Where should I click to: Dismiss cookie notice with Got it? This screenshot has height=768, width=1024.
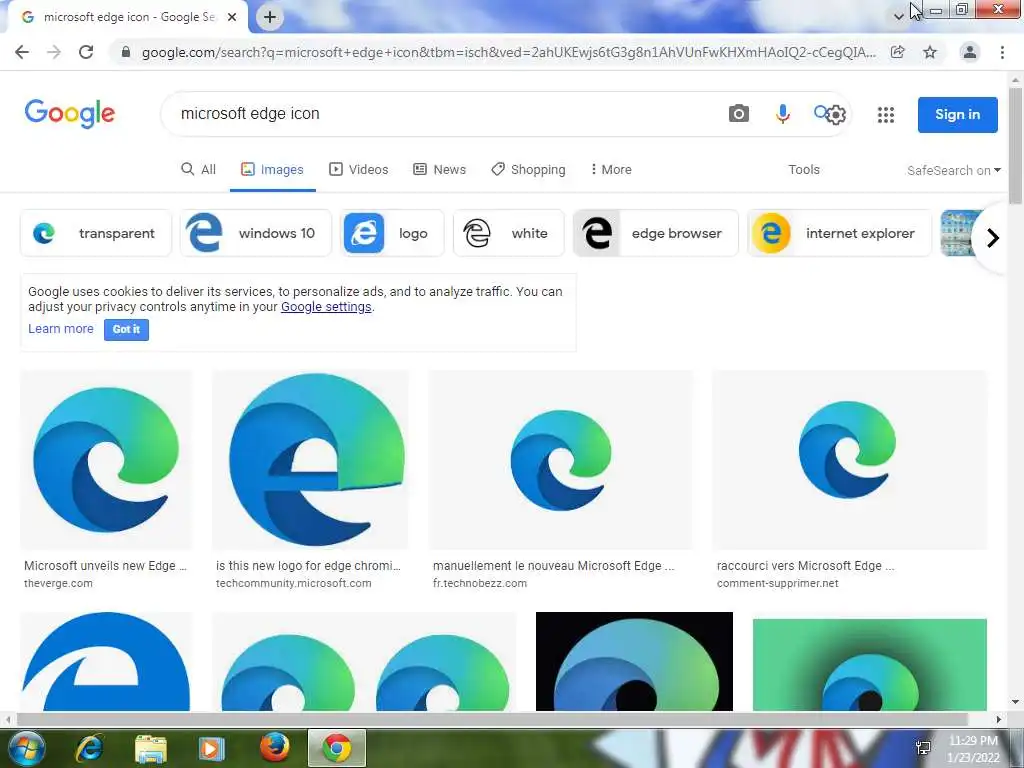126,330
